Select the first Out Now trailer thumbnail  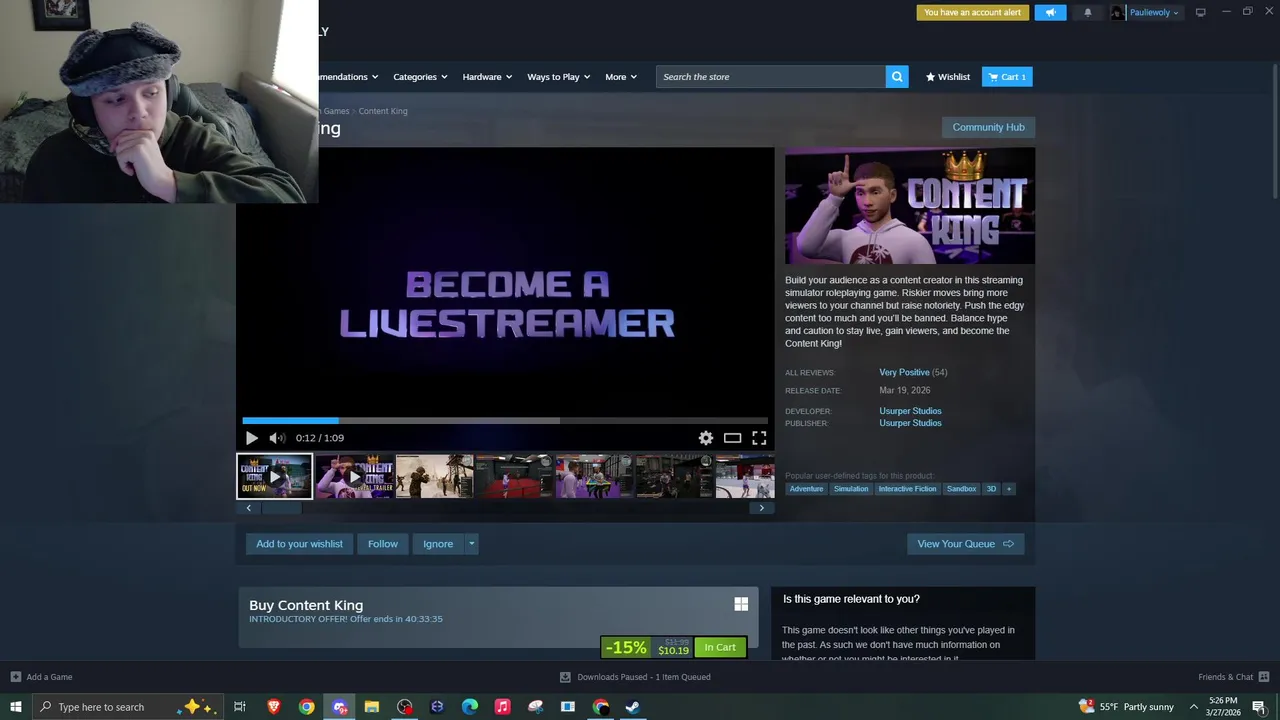pos(274,476)
